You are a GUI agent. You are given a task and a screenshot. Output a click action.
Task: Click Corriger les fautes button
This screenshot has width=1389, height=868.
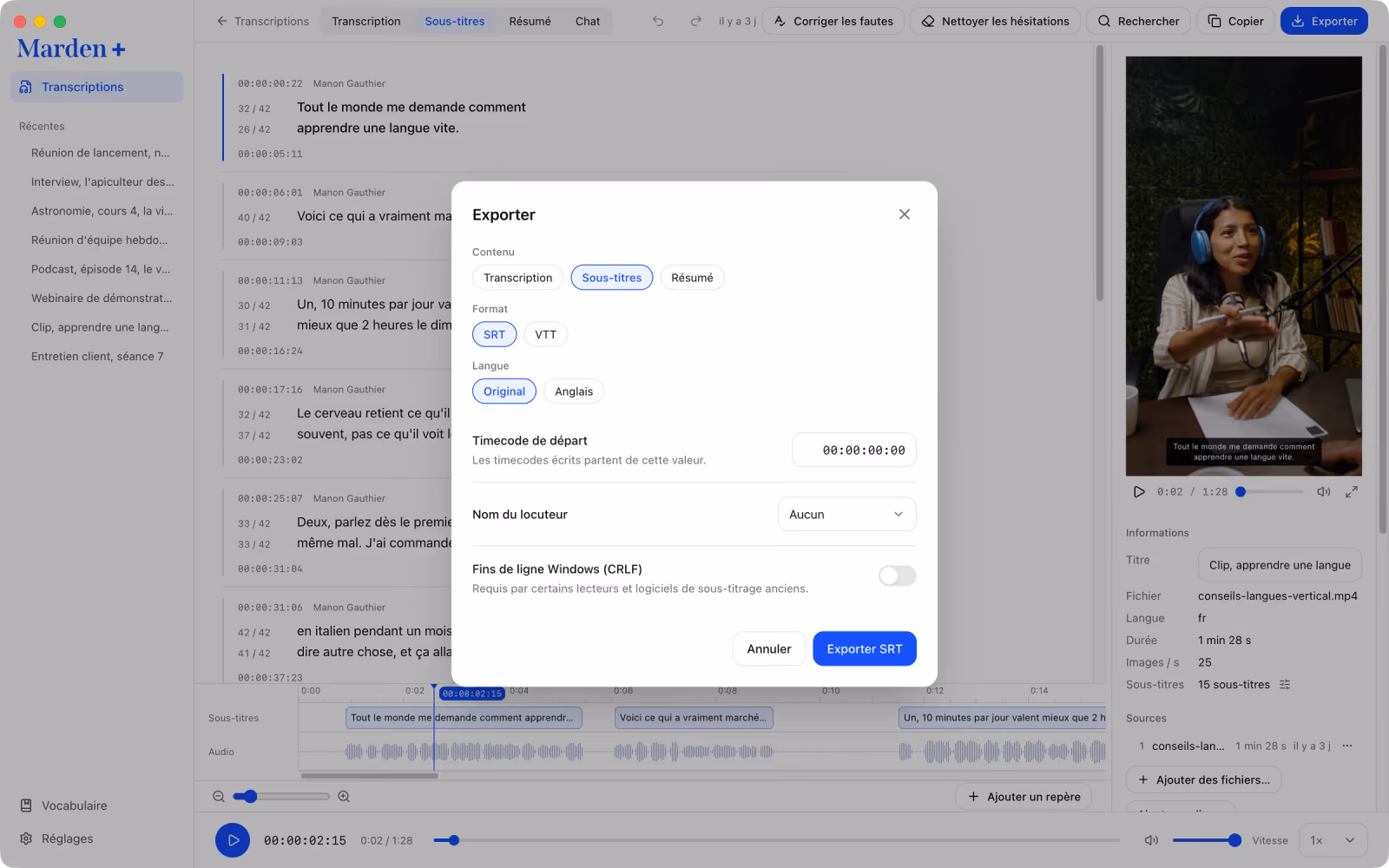(833, 21)
